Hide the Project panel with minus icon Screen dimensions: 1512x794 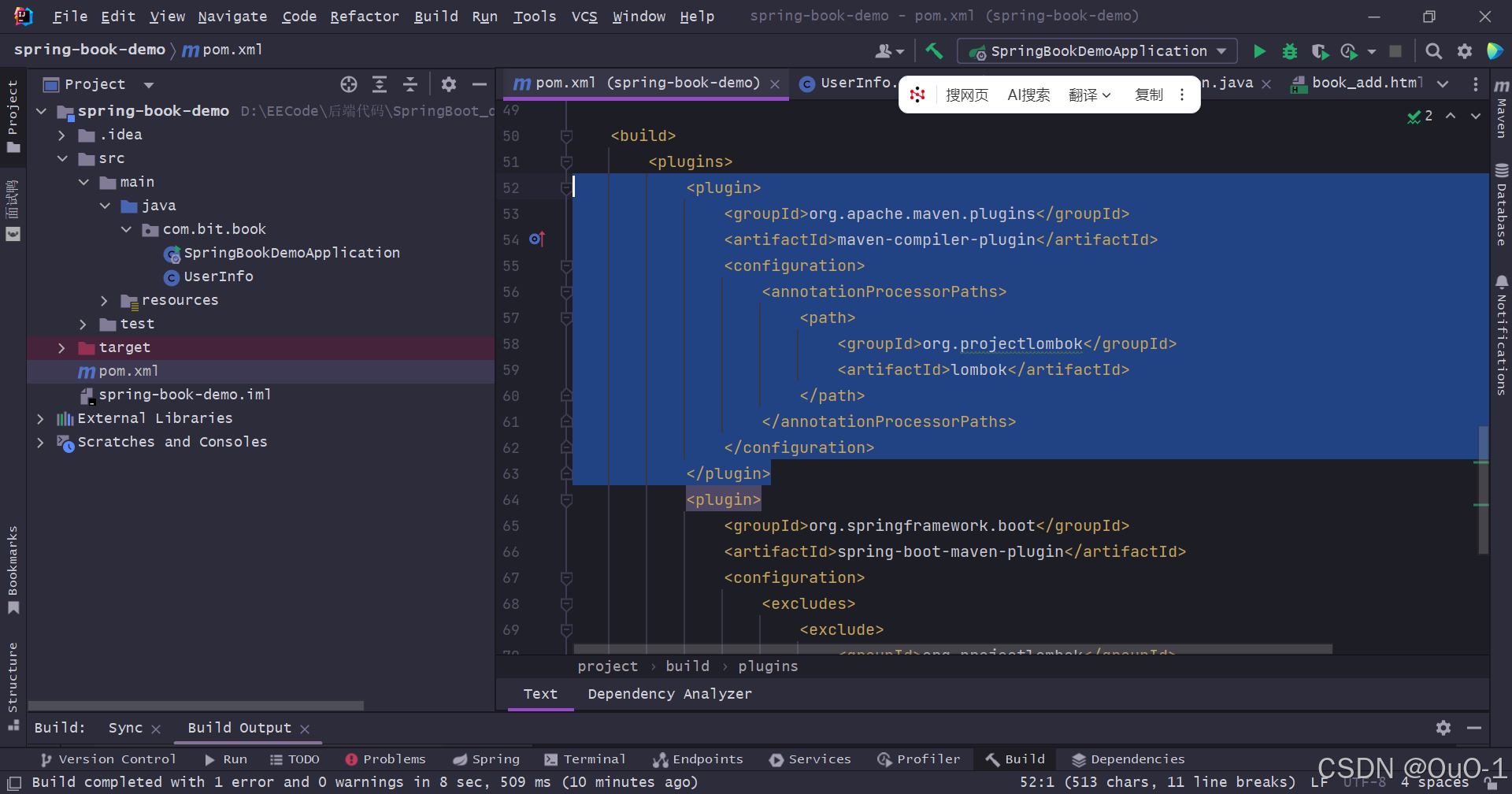click(x=480, y=84)
